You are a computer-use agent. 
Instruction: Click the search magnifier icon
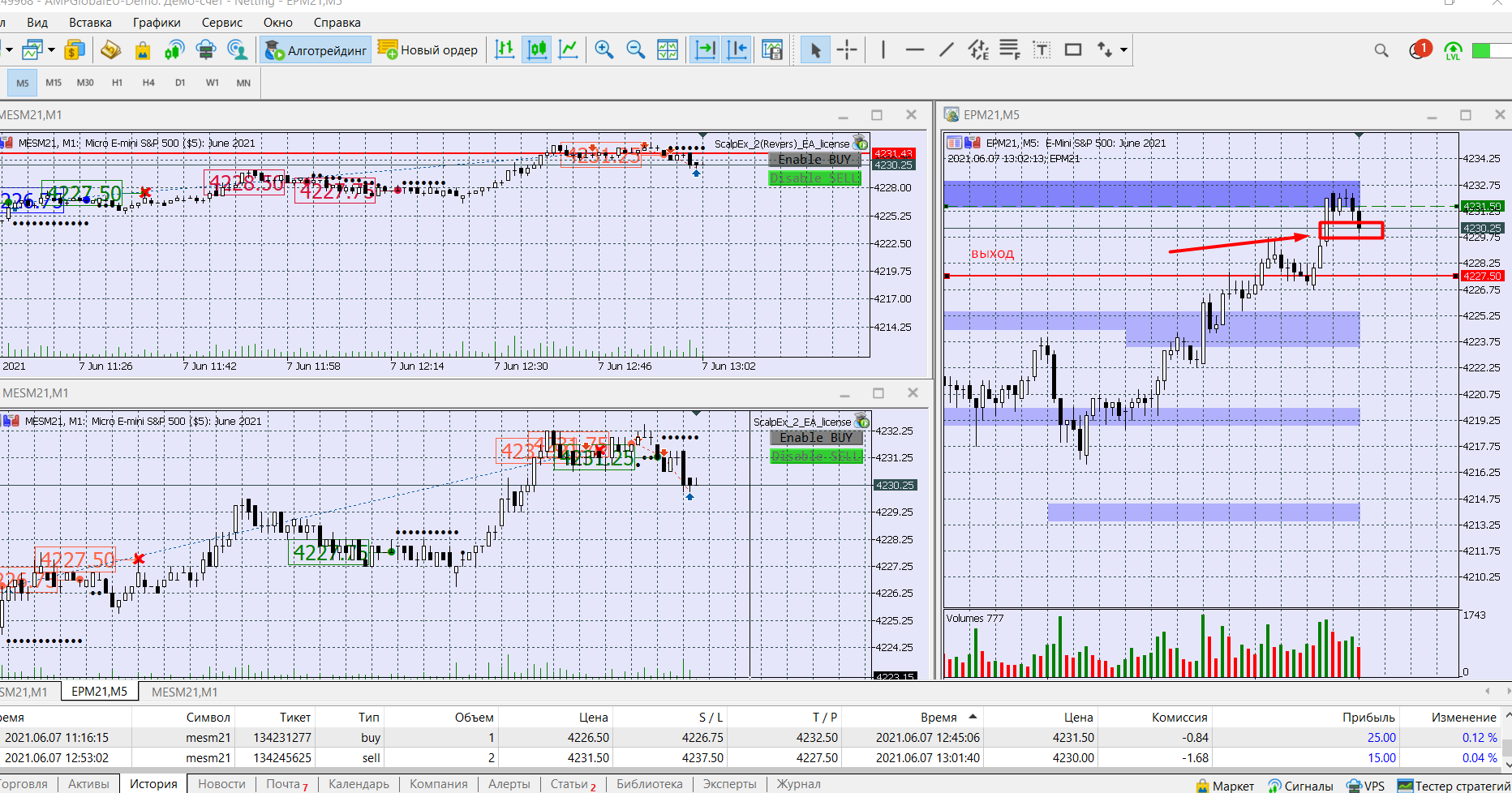[x=1381, y=50]
